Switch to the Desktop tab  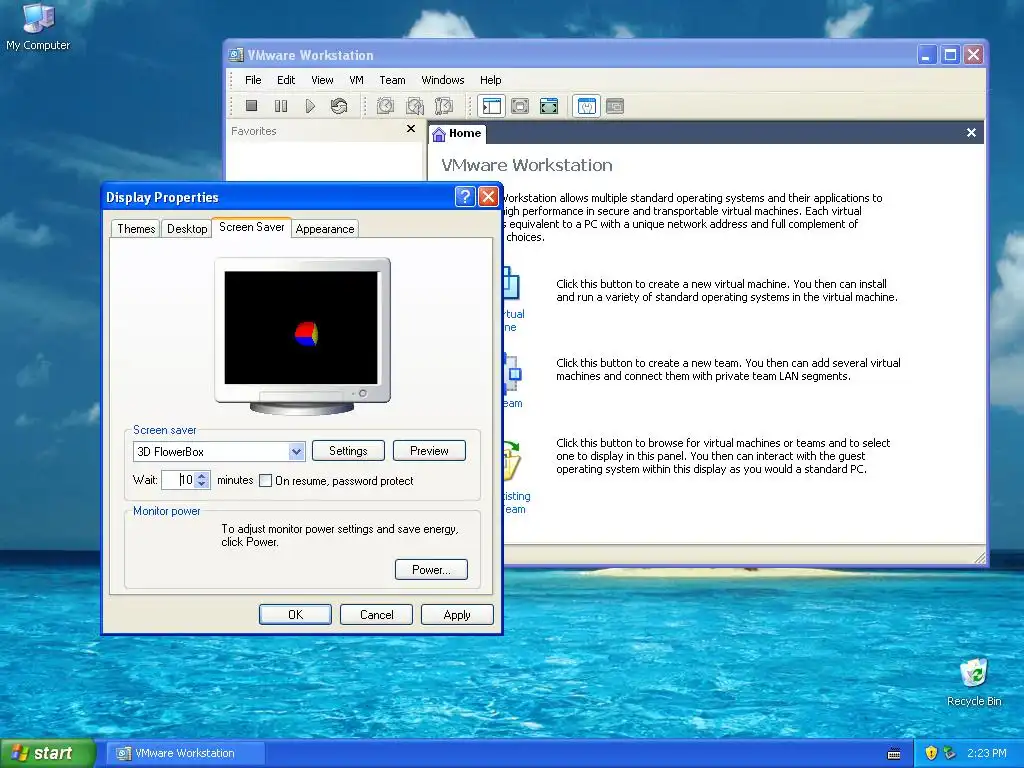tap(187, 229)
